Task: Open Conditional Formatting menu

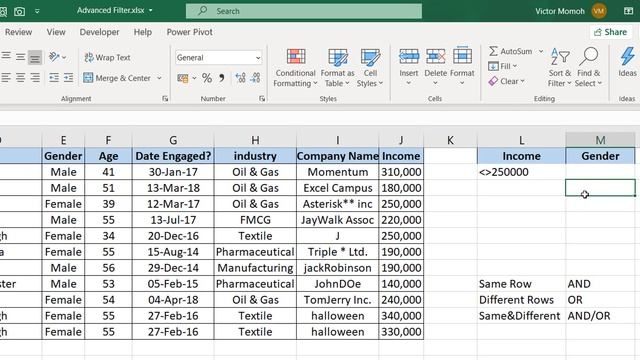Action: click(295, 67)
